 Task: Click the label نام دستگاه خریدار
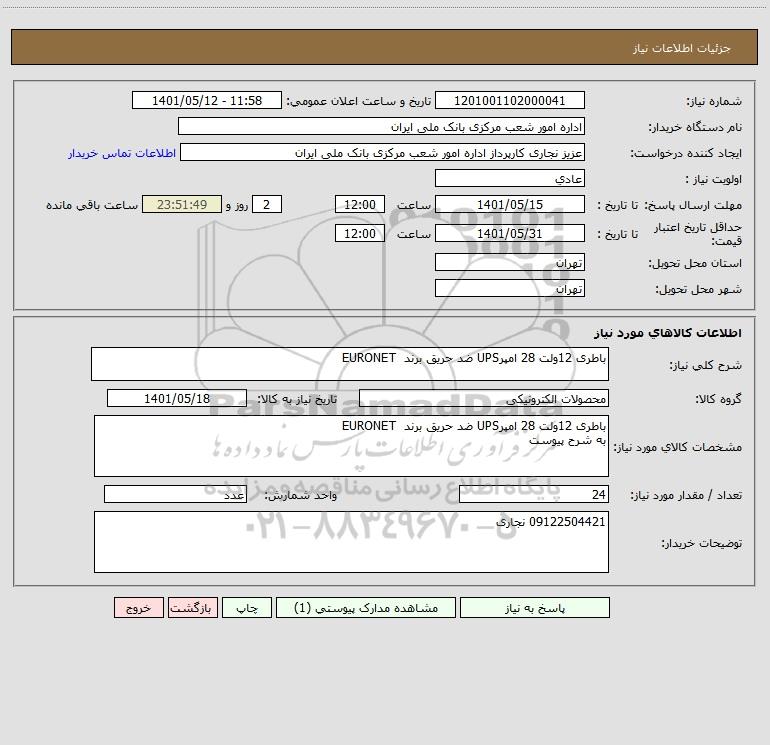point(695,128)
